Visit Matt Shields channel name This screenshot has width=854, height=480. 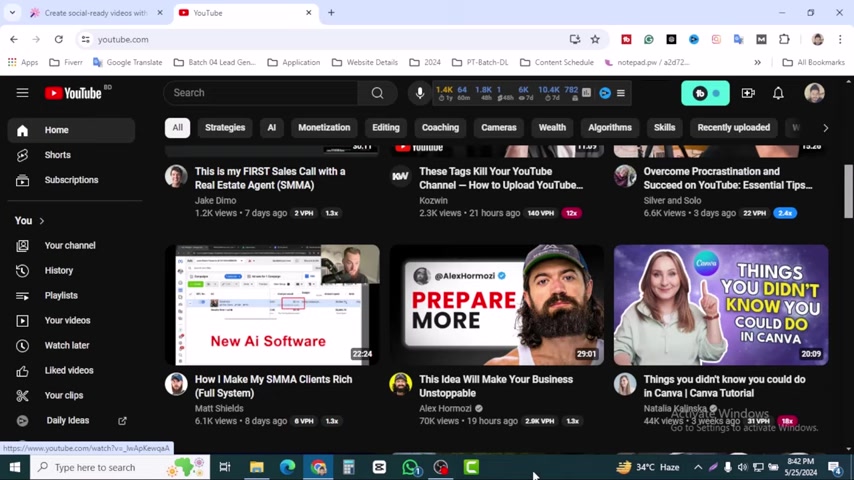pos(219,408)
